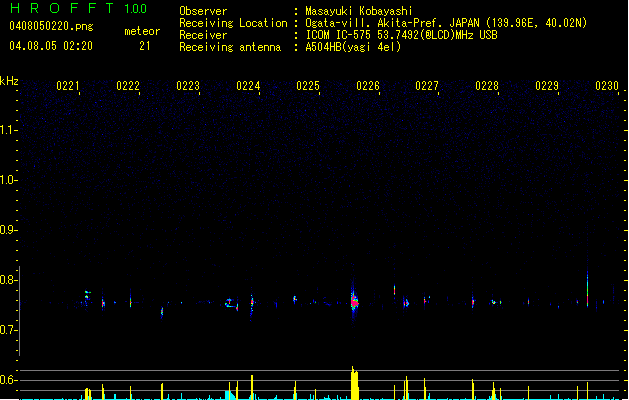Select the A504HB(yagi 4el) antenna text

coord(353,47)
